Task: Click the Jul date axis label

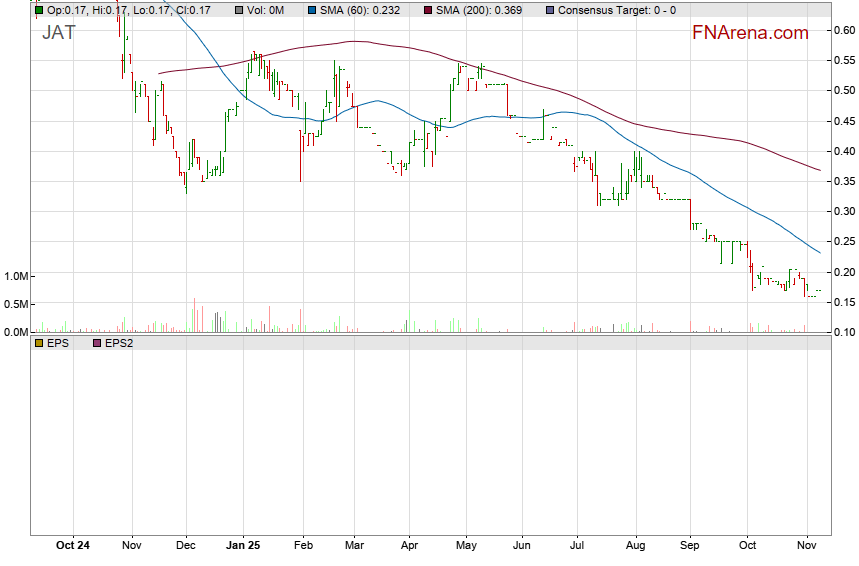Action: (x=576, y=546)
